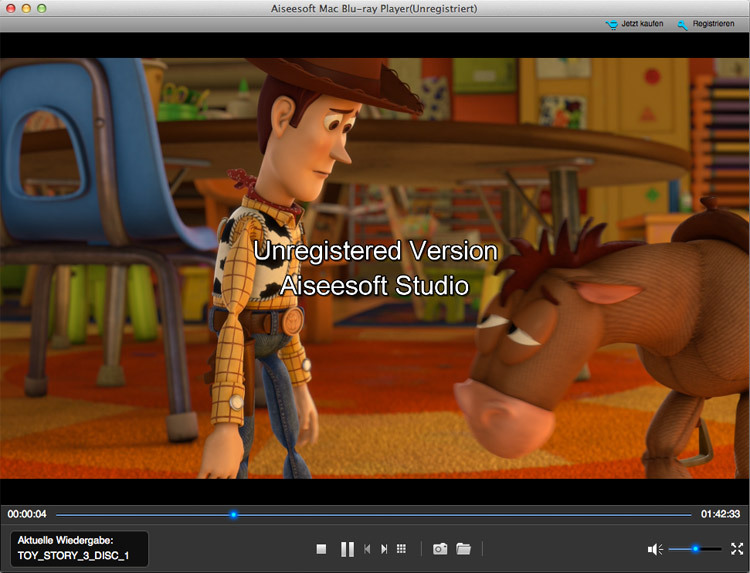Open the snapshot folder
750x573 pixels.
point(463,549)
